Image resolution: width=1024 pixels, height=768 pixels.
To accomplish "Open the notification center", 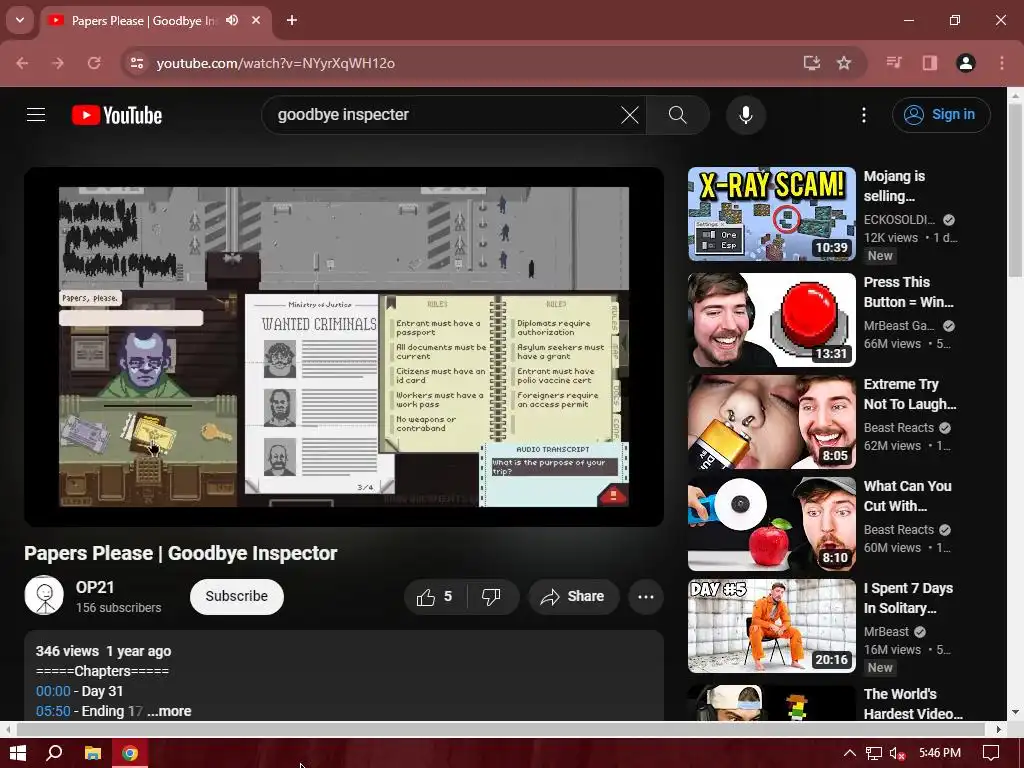I will [x=991, y=753].
